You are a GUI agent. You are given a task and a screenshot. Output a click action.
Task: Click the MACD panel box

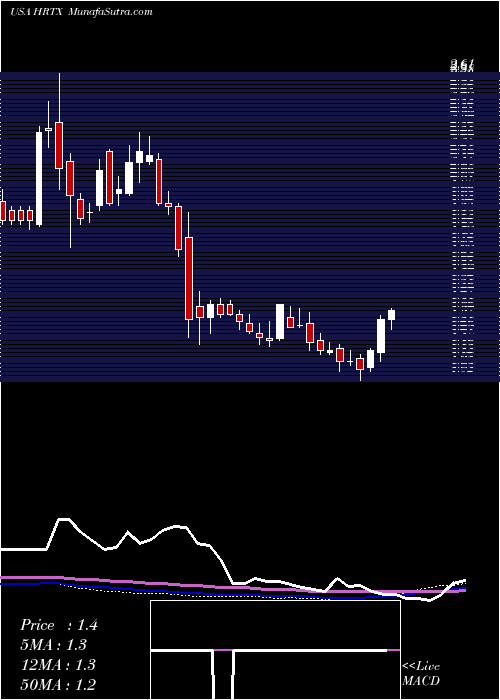click(x=275, y=650)
